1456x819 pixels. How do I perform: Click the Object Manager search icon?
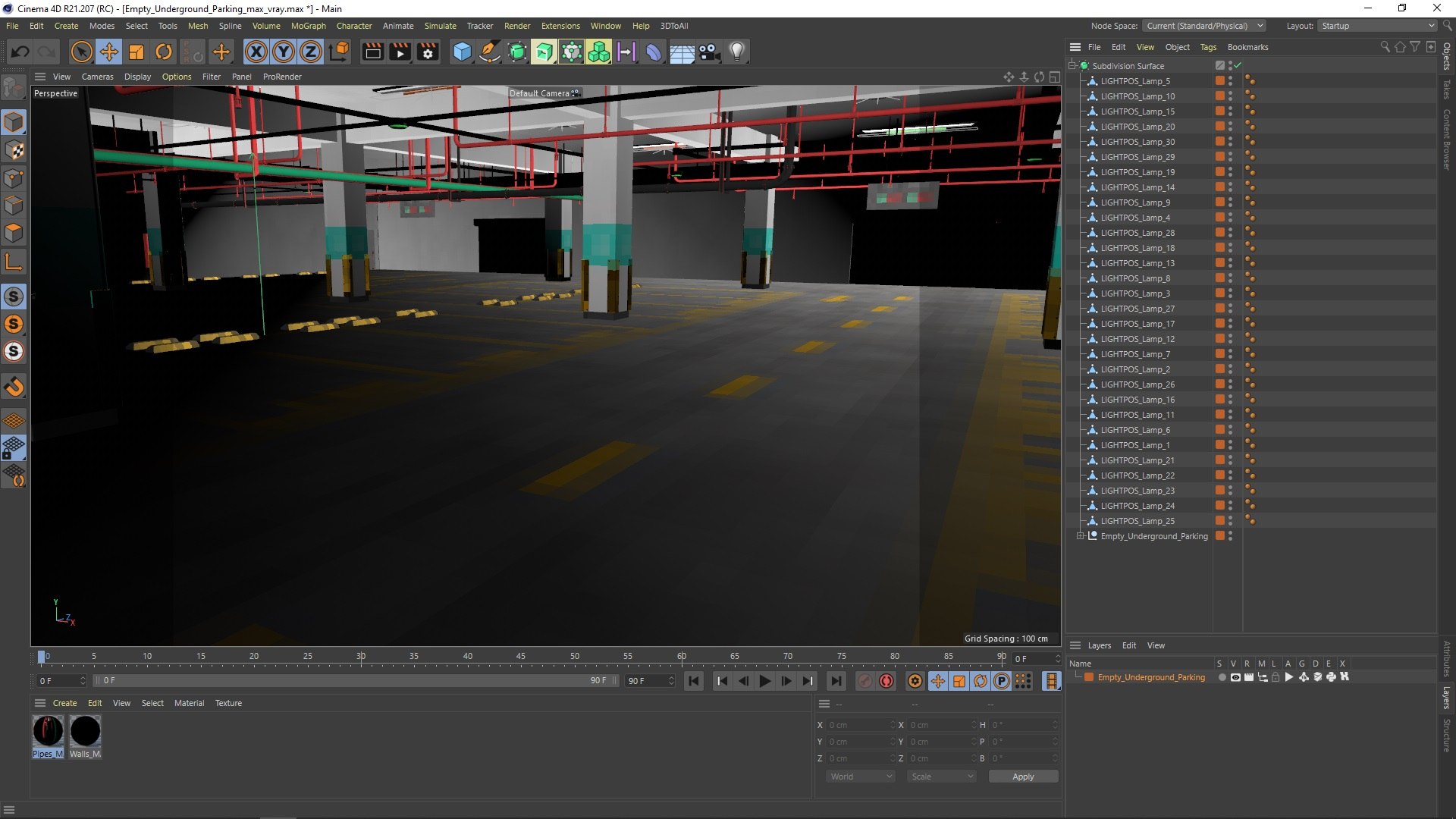[1385, 47]
